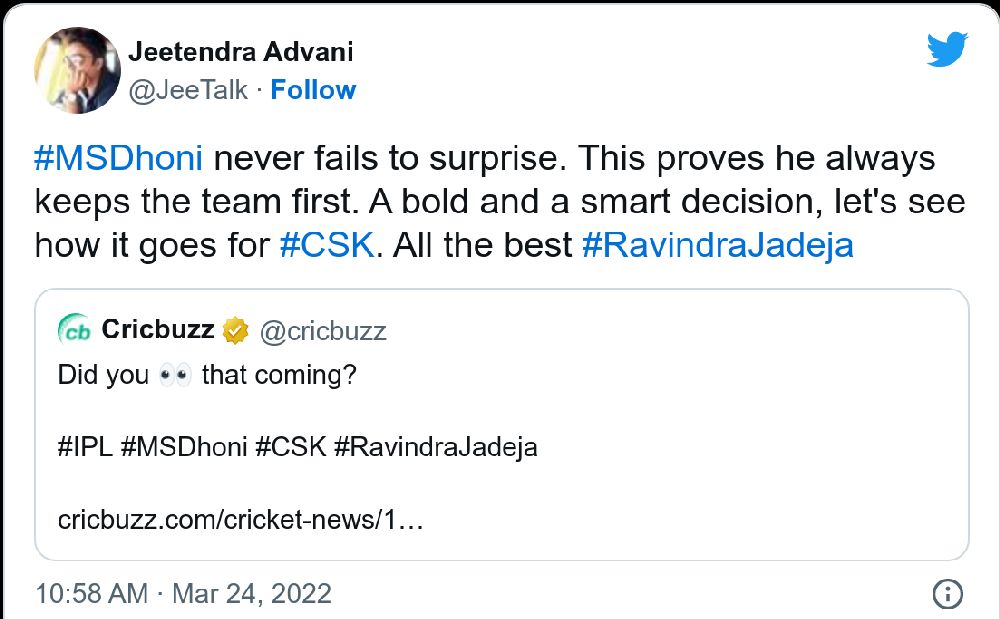Image resolution: width=1000 pixels, height=619 pixels.
Task: Click the Twitter bird logo
Action: click(946, 50)
